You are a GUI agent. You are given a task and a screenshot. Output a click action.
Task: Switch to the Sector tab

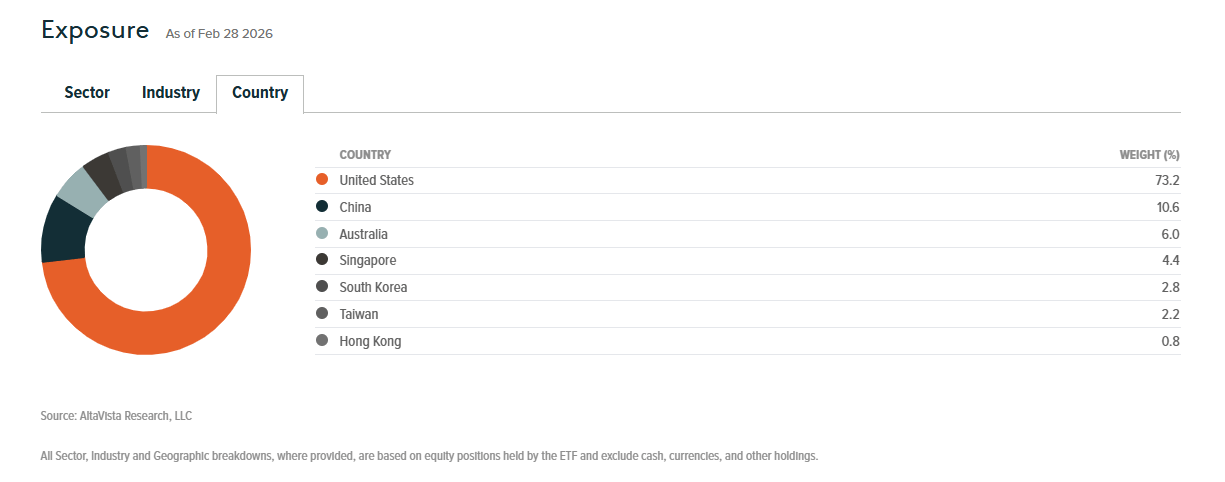pyautogui.click(x=87, y=93)
